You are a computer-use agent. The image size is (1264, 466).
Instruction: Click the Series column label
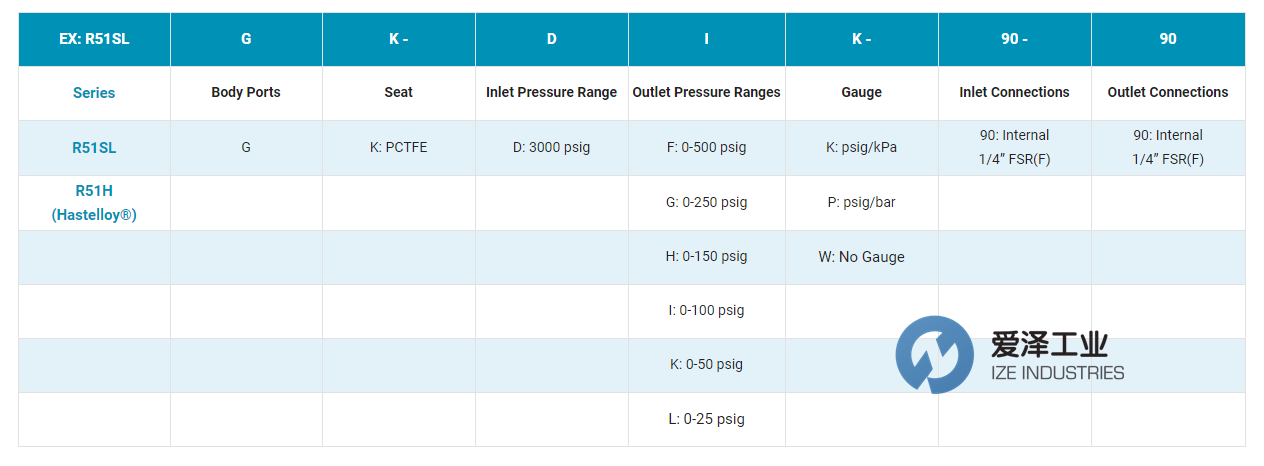(x=94, y=93)
